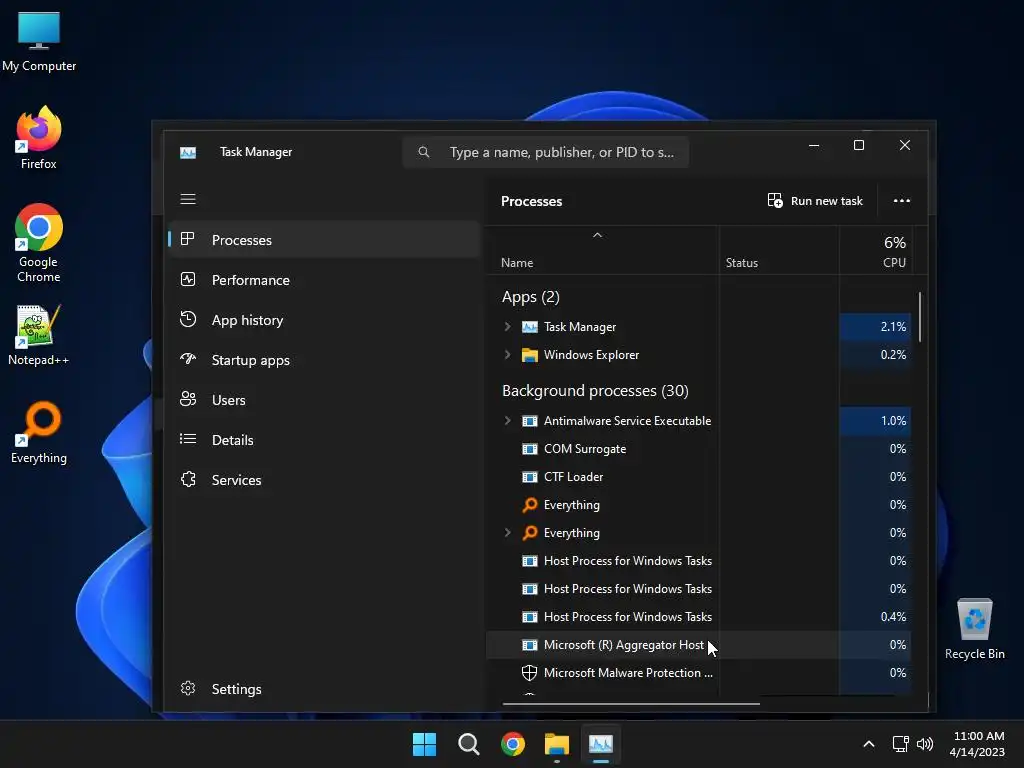Select the COM Surrogate process
This screenshot has height=768, width=1024.
coord(698,449)
